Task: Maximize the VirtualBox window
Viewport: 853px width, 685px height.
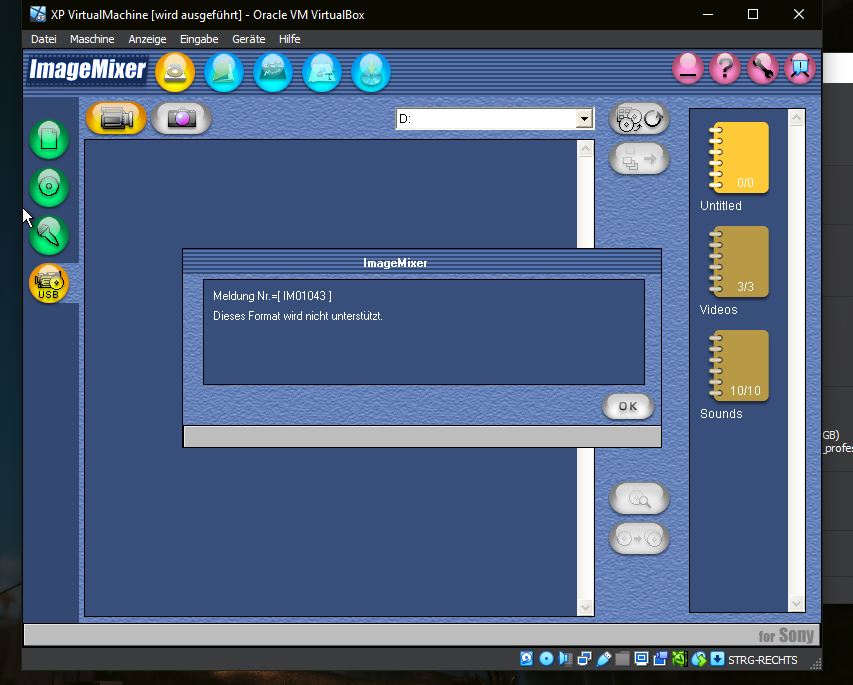Action: coord(753,14)
